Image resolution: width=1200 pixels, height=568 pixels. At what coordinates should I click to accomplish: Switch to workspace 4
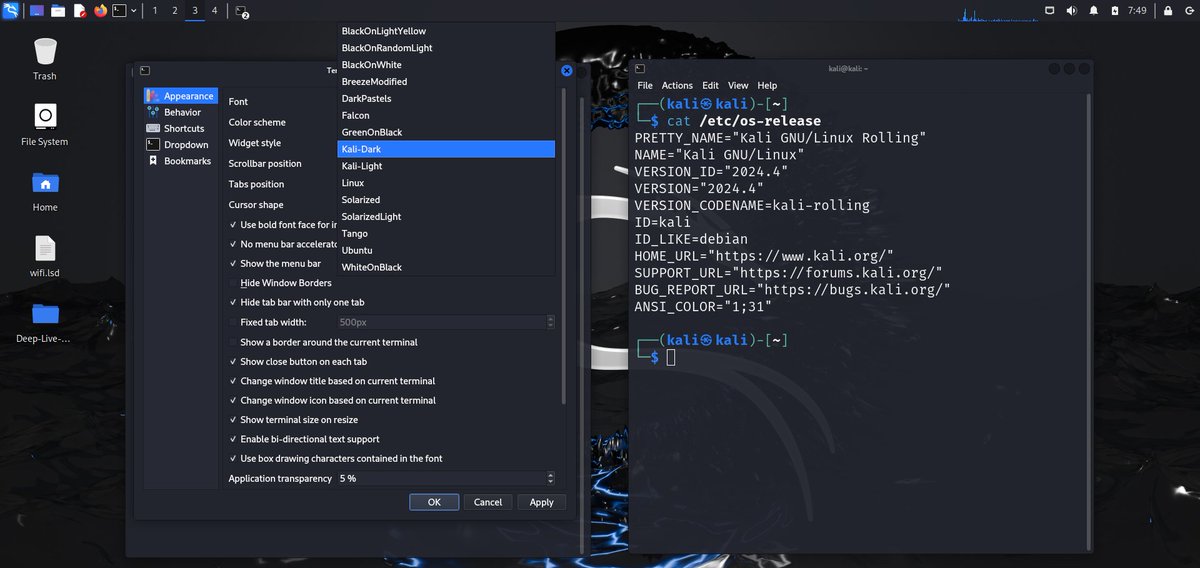[x=214, y=10]
